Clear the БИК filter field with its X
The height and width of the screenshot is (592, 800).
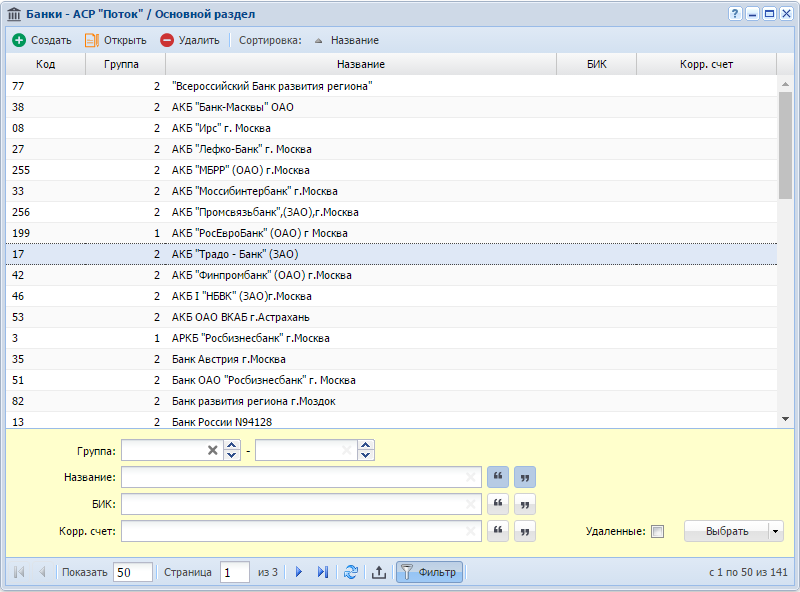pyautogui.click(x=470, y=504)
